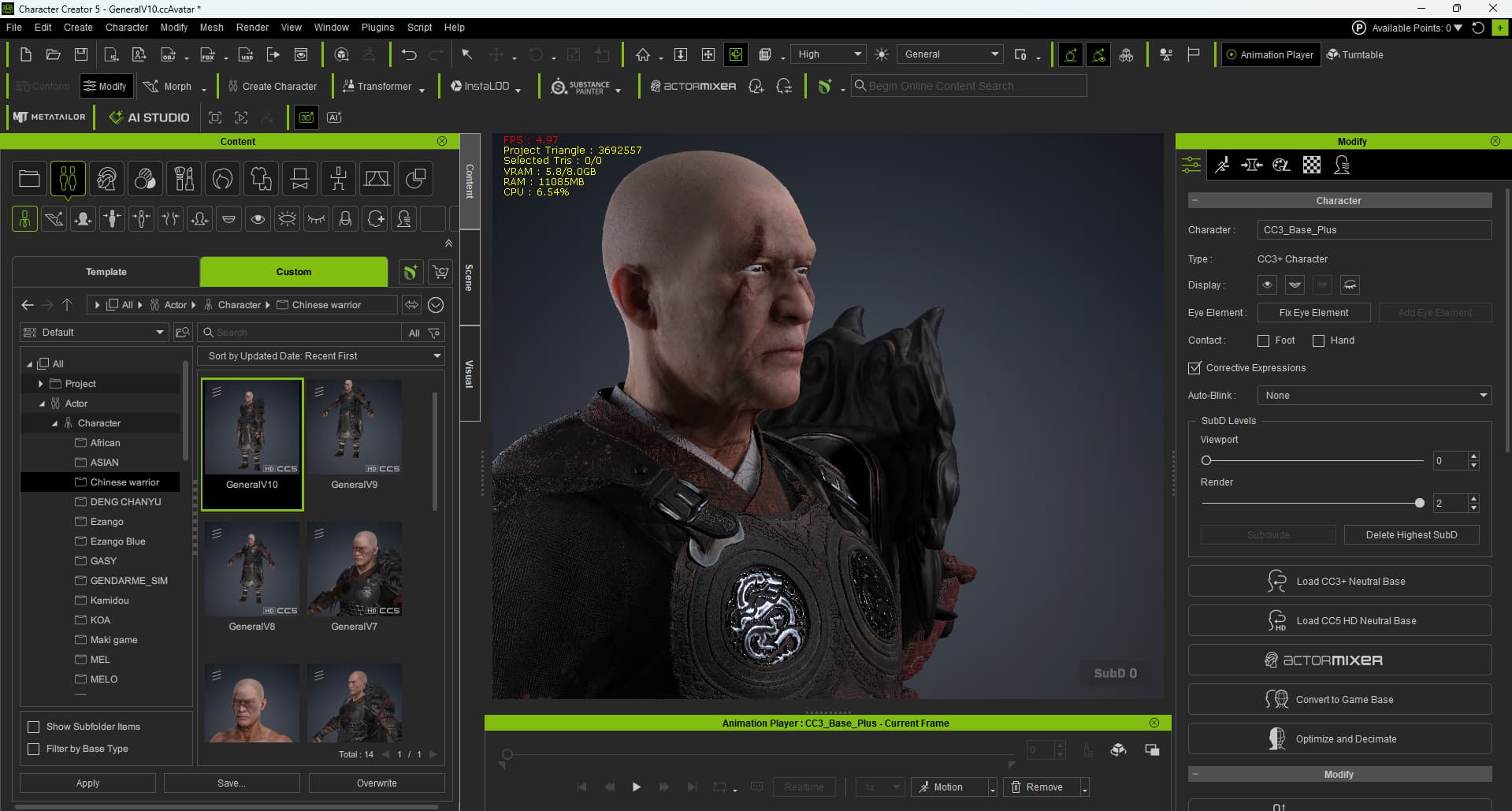
Task: Open the Auto-Blink dropdown
Action: pos(1374,396)
